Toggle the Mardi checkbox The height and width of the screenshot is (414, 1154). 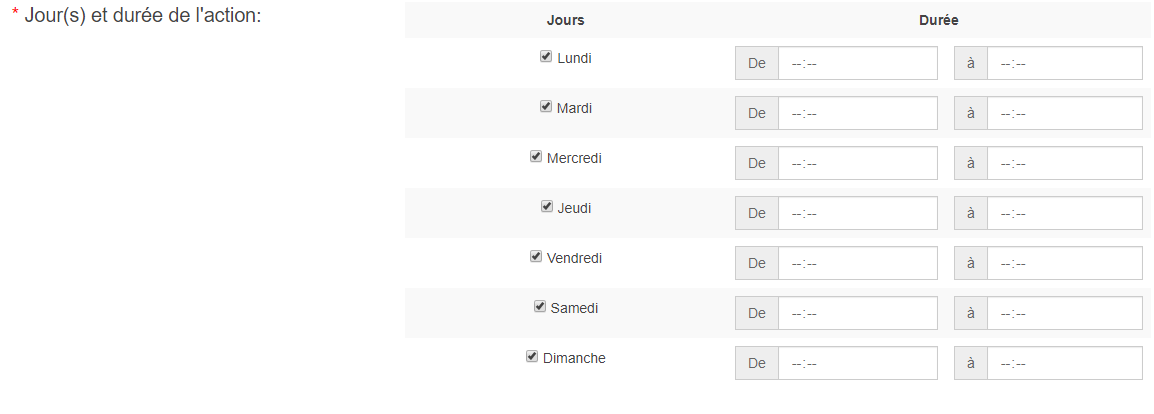point(545,107)
